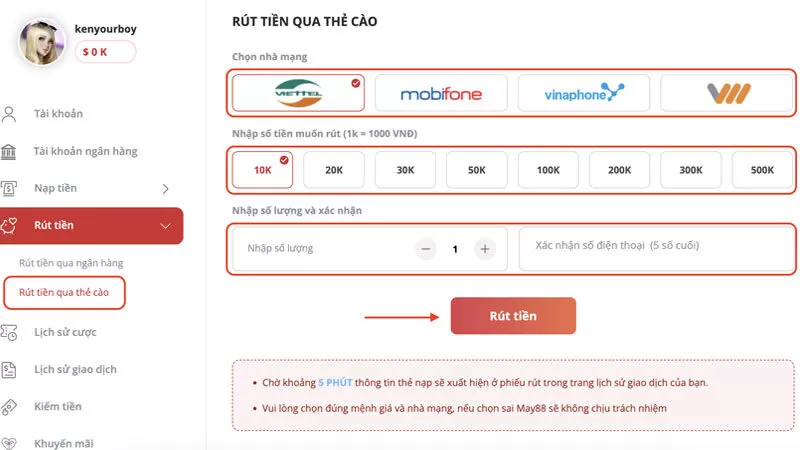The image size is (800, 450).
Task: Select the Mobifone network option
Action: click(x=441, y=93)
